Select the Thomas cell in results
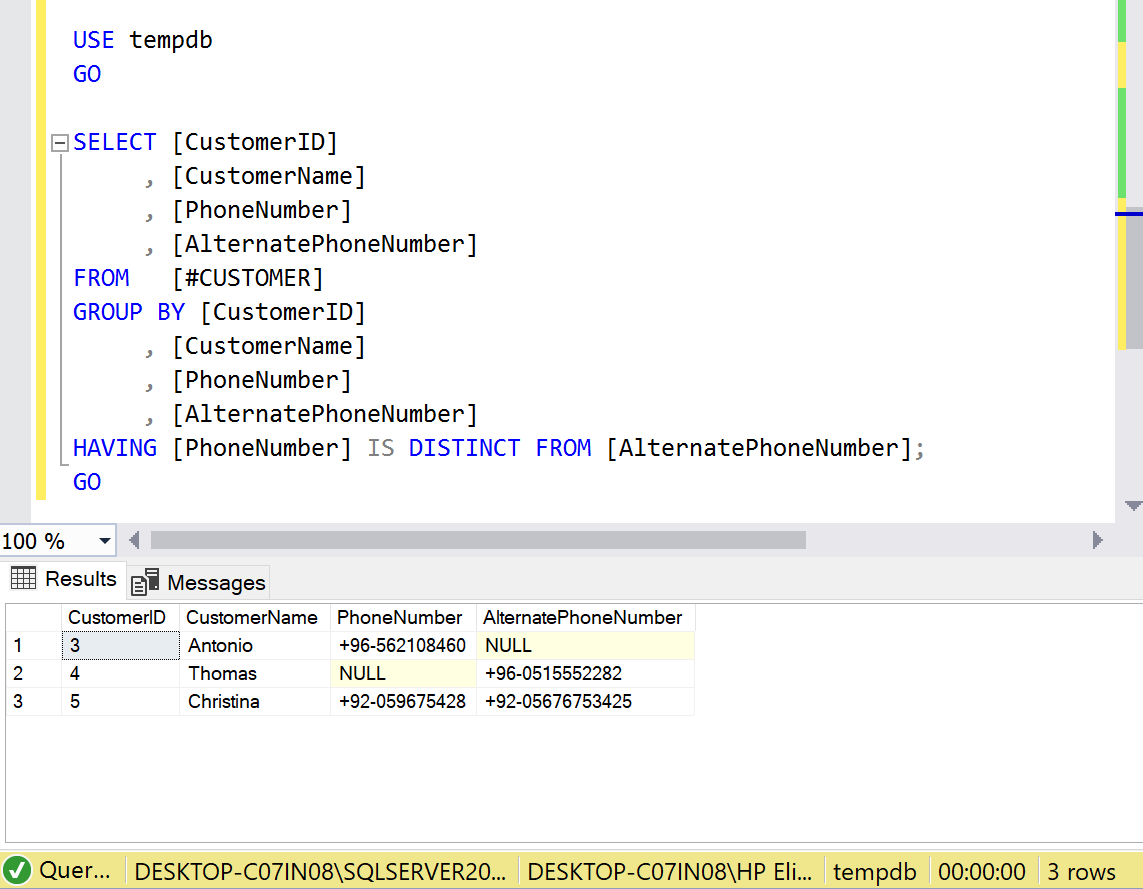 [222, 674]
